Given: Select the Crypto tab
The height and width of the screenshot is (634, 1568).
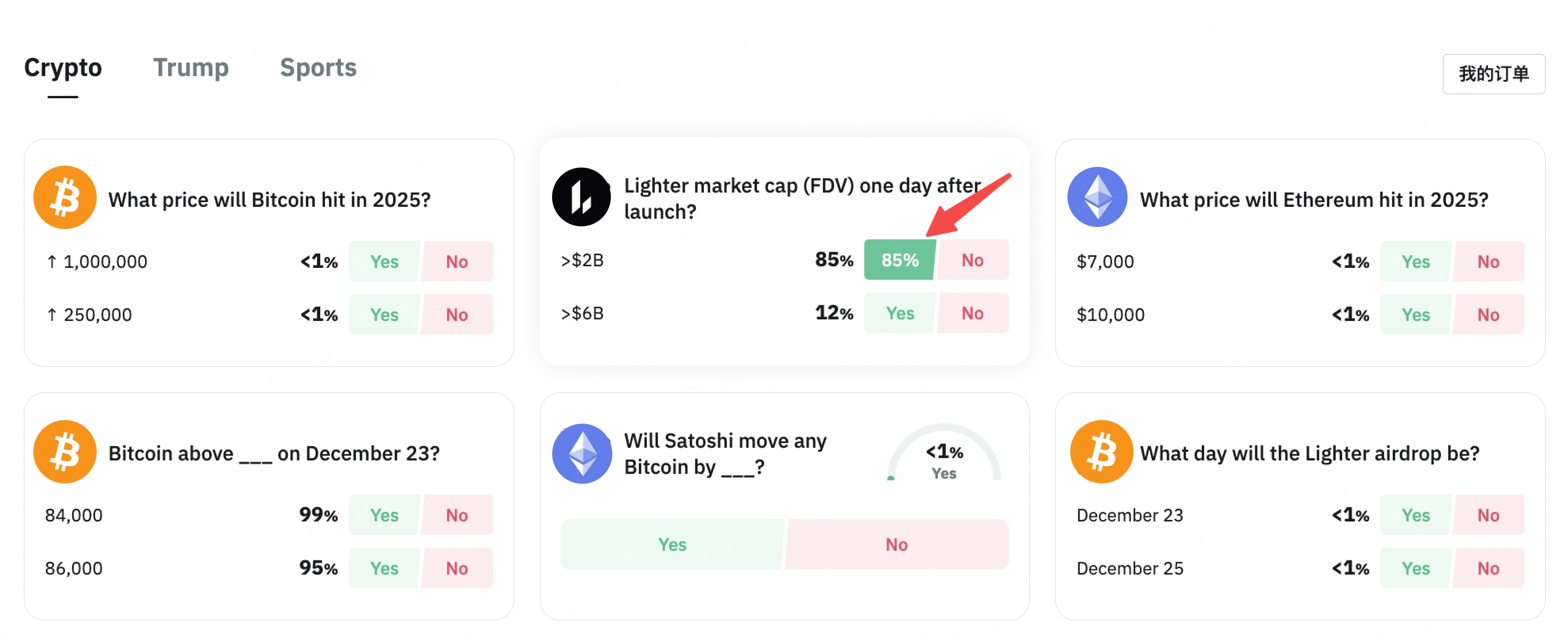Looking at the screenshot, I should (63, 67).
